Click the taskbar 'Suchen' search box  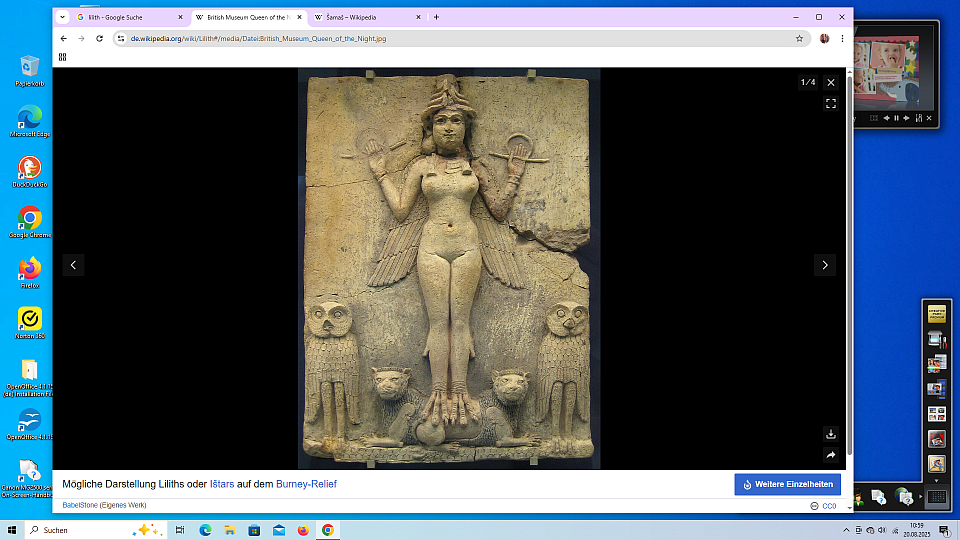[96, 530]
